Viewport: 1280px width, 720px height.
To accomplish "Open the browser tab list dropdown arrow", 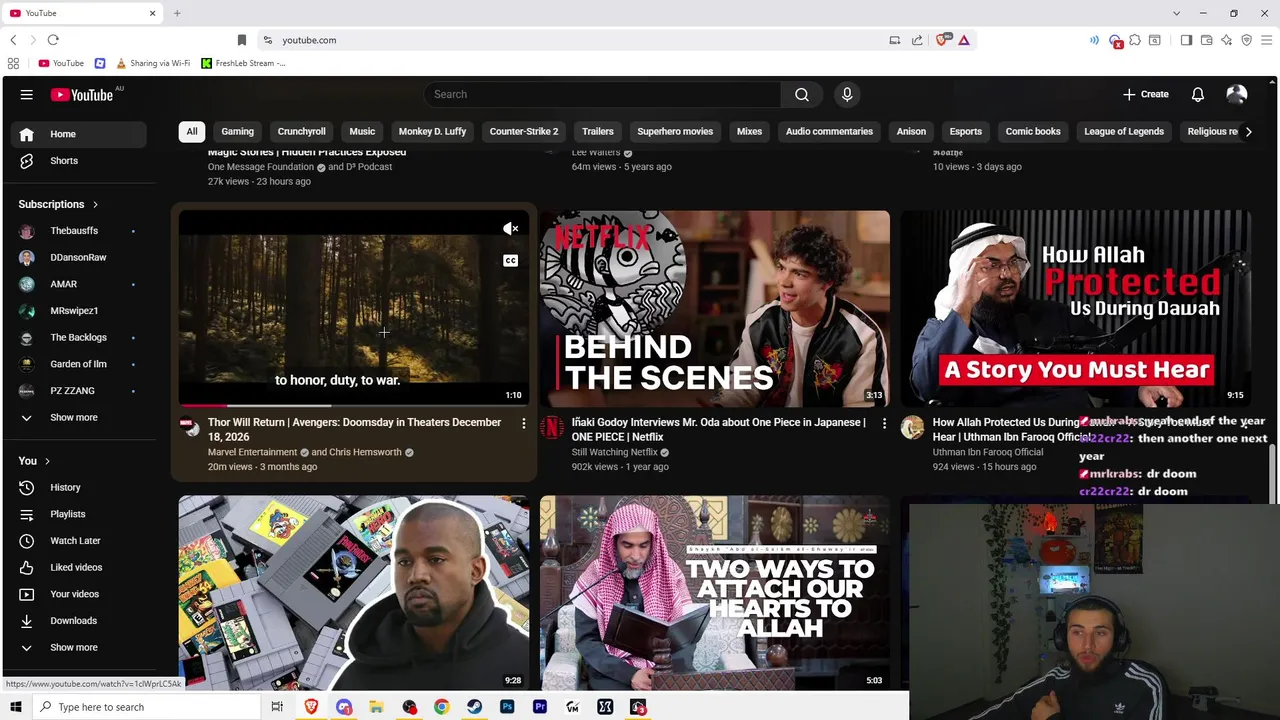I will coord(1177,13).
